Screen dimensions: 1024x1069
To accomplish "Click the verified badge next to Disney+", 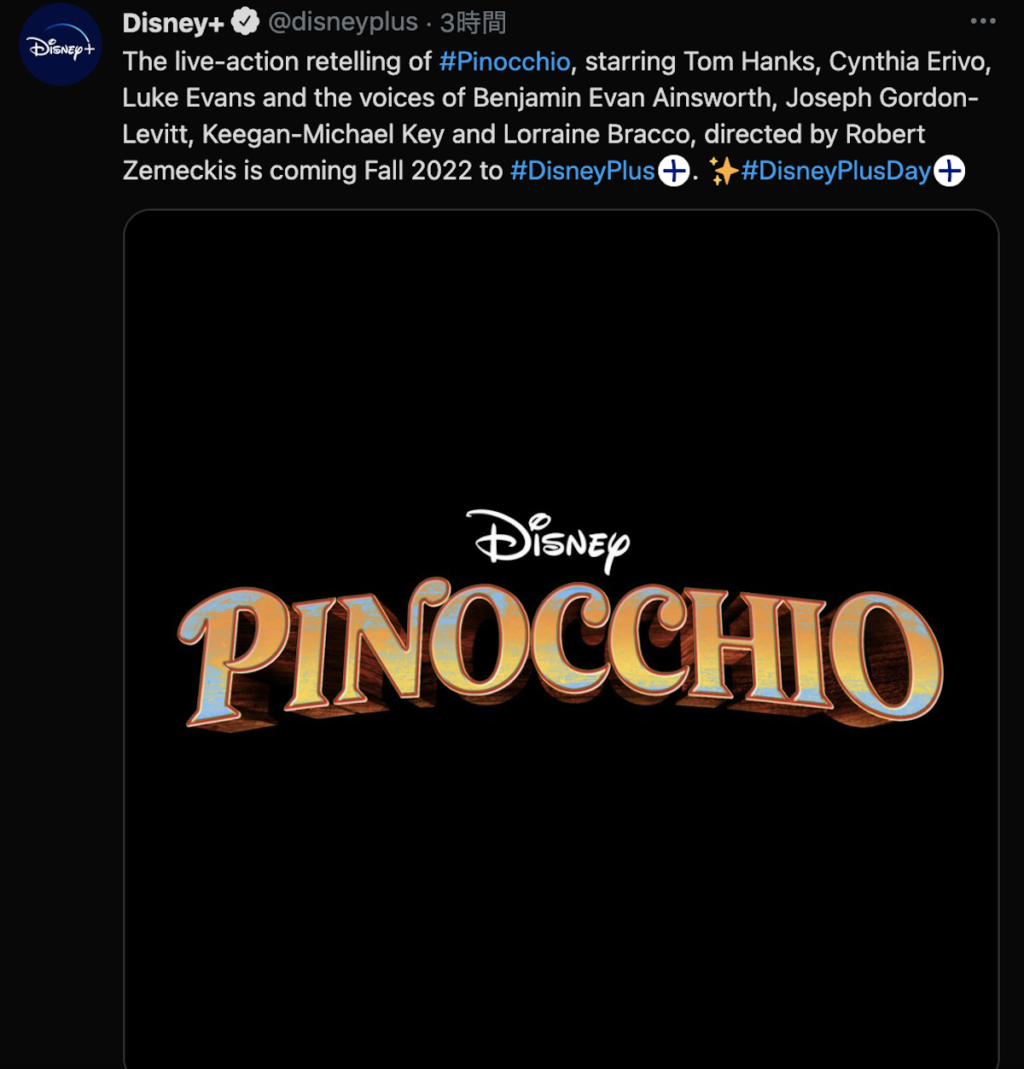I will [x=245, y=22].
